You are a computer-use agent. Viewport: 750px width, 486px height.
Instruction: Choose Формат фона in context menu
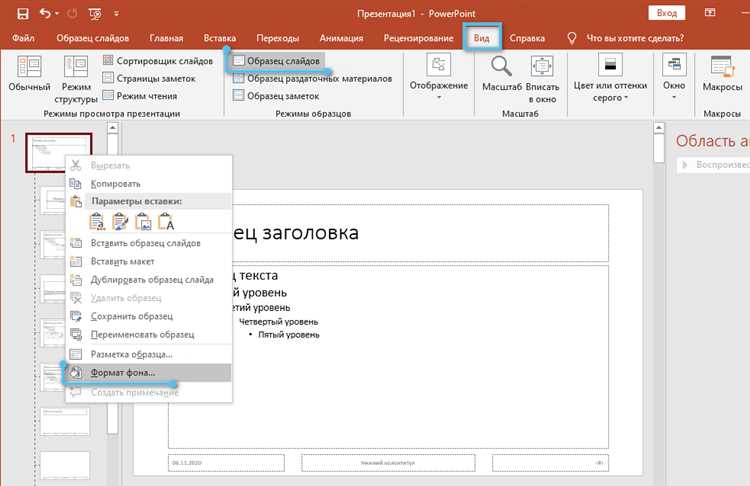point(123,372)
